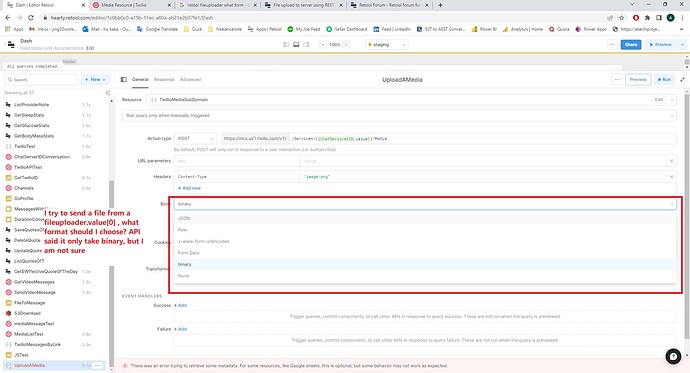
Task: Switch to the Response tab
Action: (164, 80)
